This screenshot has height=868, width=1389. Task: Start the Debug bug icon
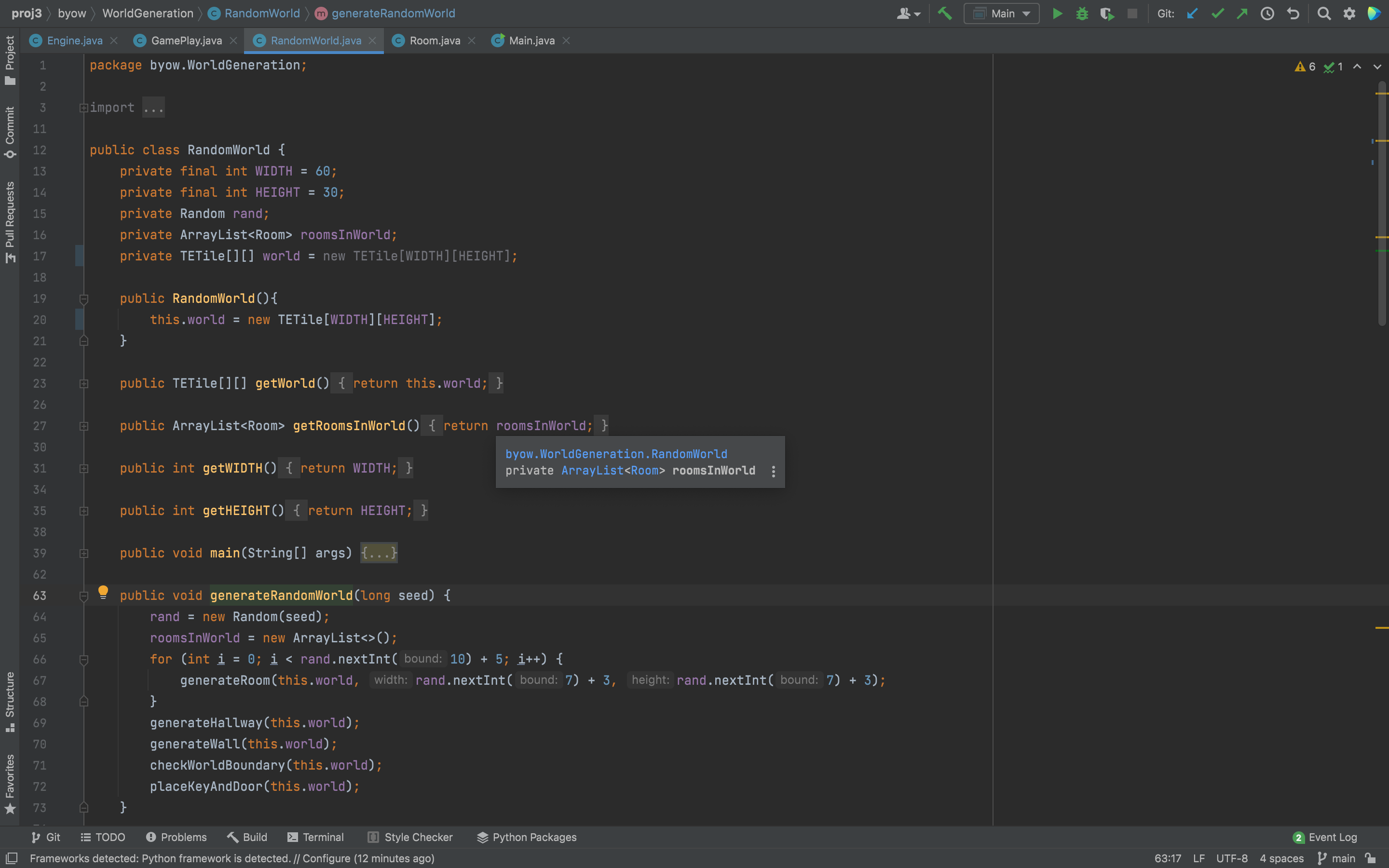tap(1082, 13)
